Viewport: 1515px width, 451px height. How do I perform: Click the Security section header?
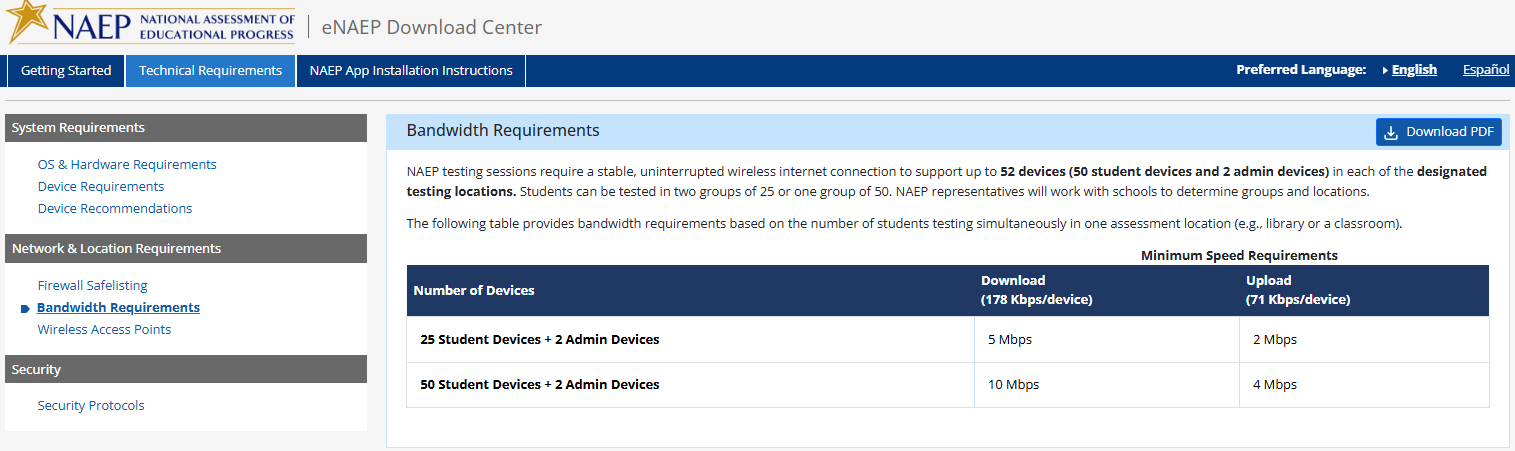point(185,370)
